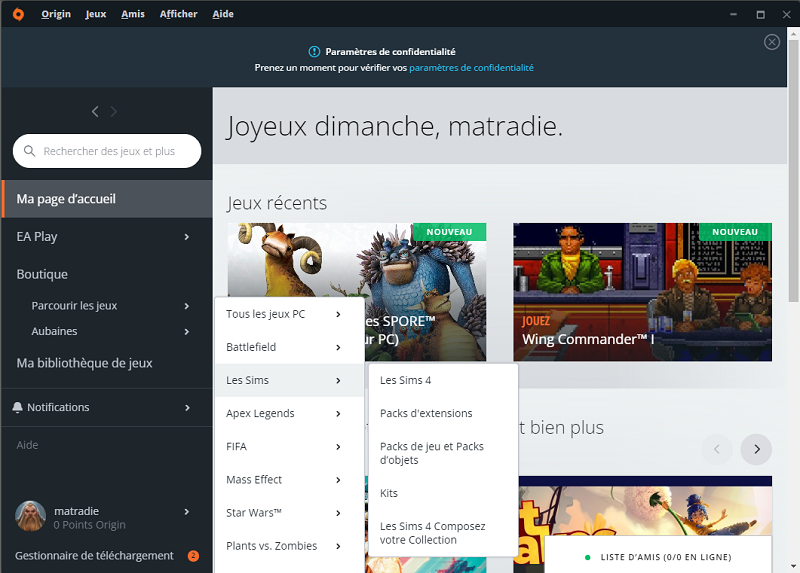Open the Afficher menu
Viewport: 800px width, 573px height.
point(179,14)
